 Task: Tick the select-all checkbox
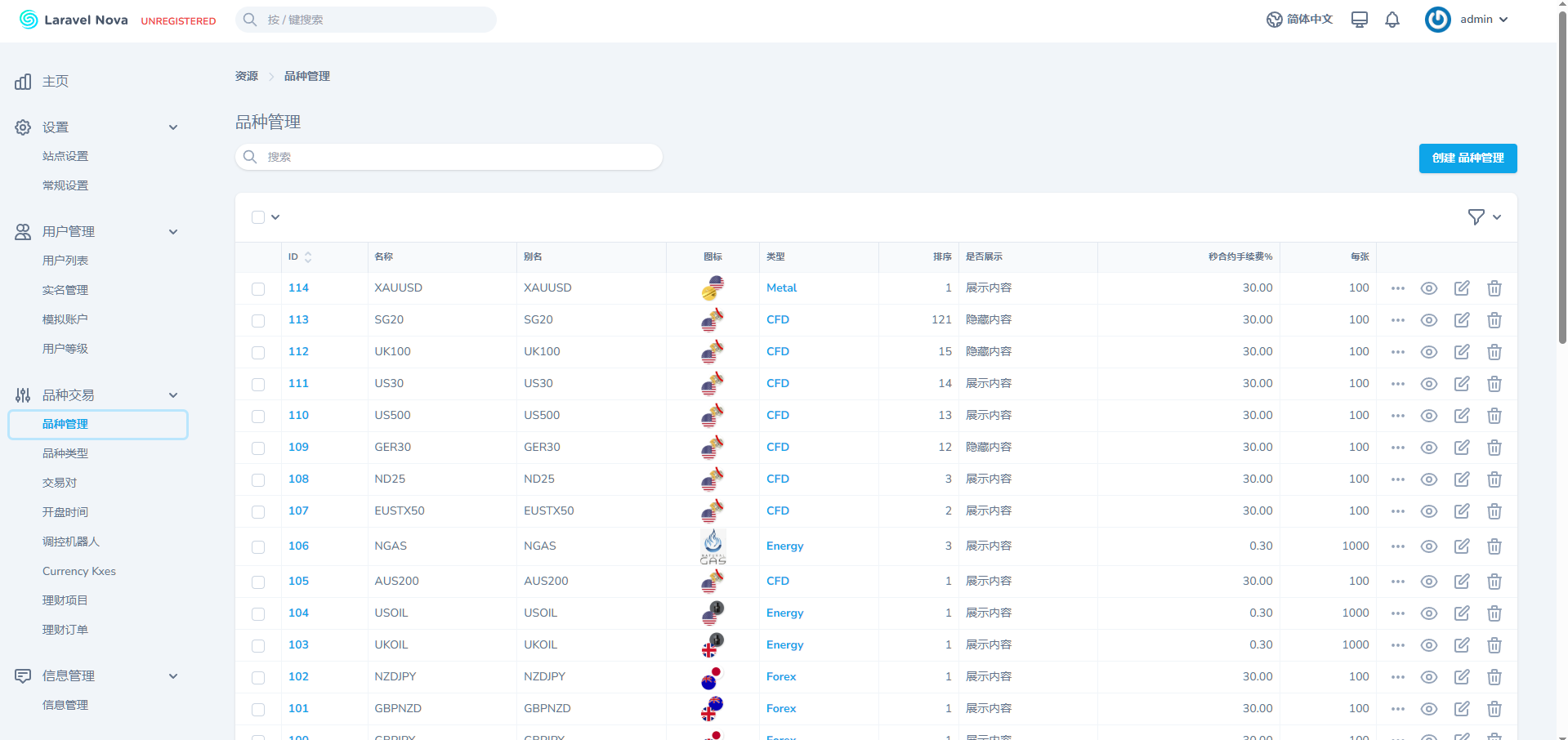click(258, 217)
